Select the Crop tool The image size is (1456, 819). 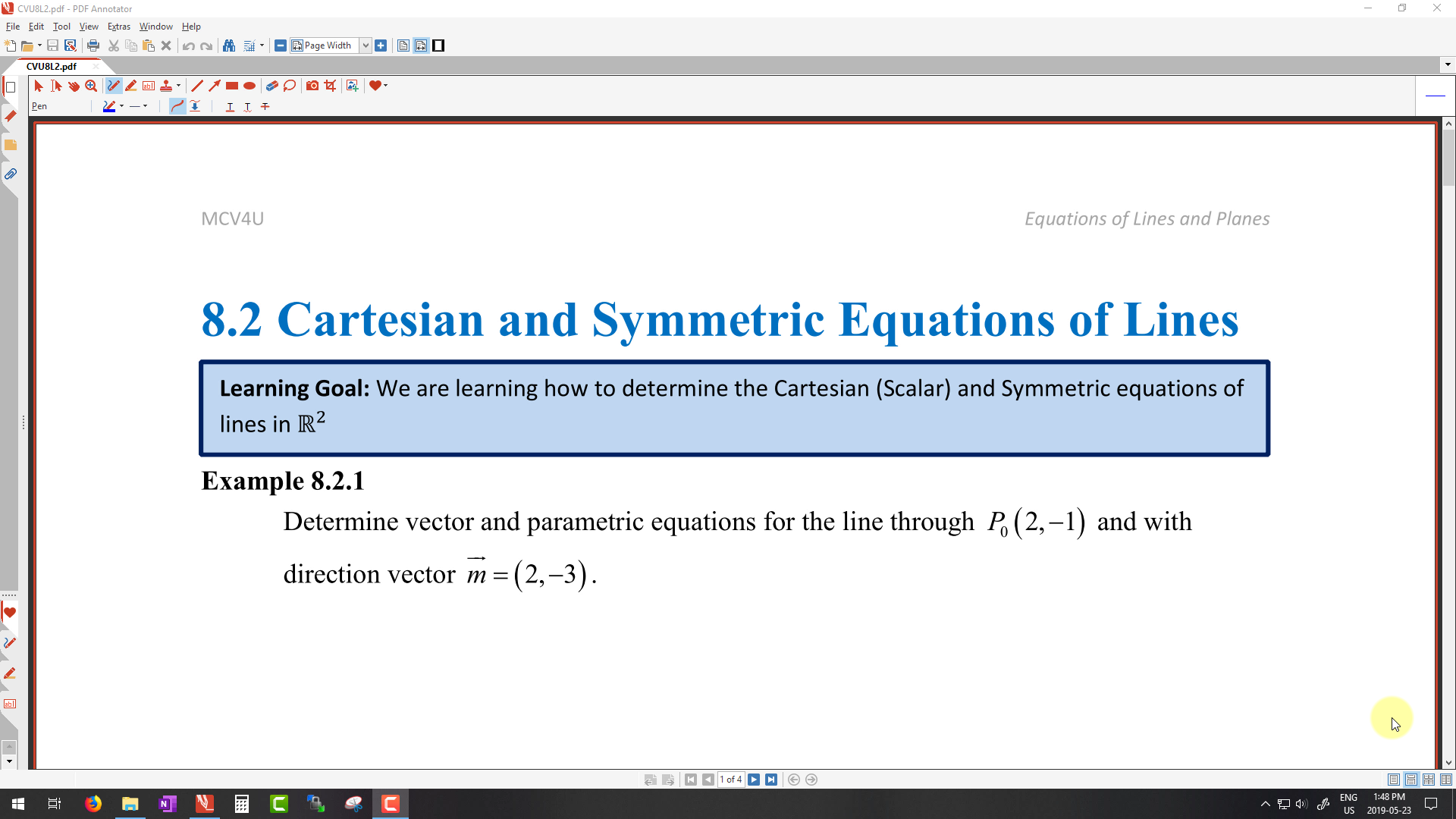pyautogui.click(x=330, y=86)
